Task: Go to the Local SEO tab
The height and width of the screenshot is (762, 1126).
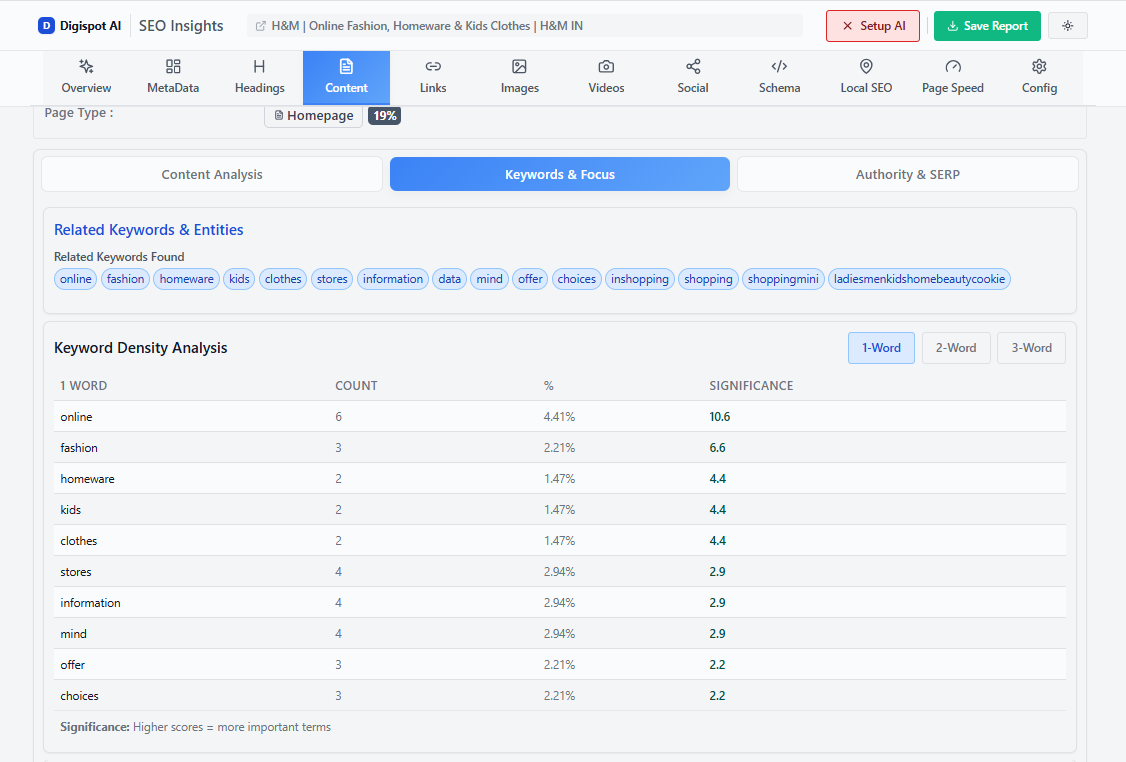Action: coord(866,78)
